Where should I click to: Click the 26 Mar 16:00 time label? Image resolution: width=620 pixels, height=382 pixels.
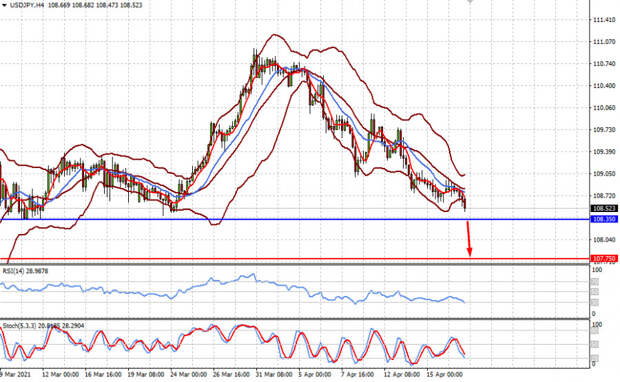pos(231,374)
